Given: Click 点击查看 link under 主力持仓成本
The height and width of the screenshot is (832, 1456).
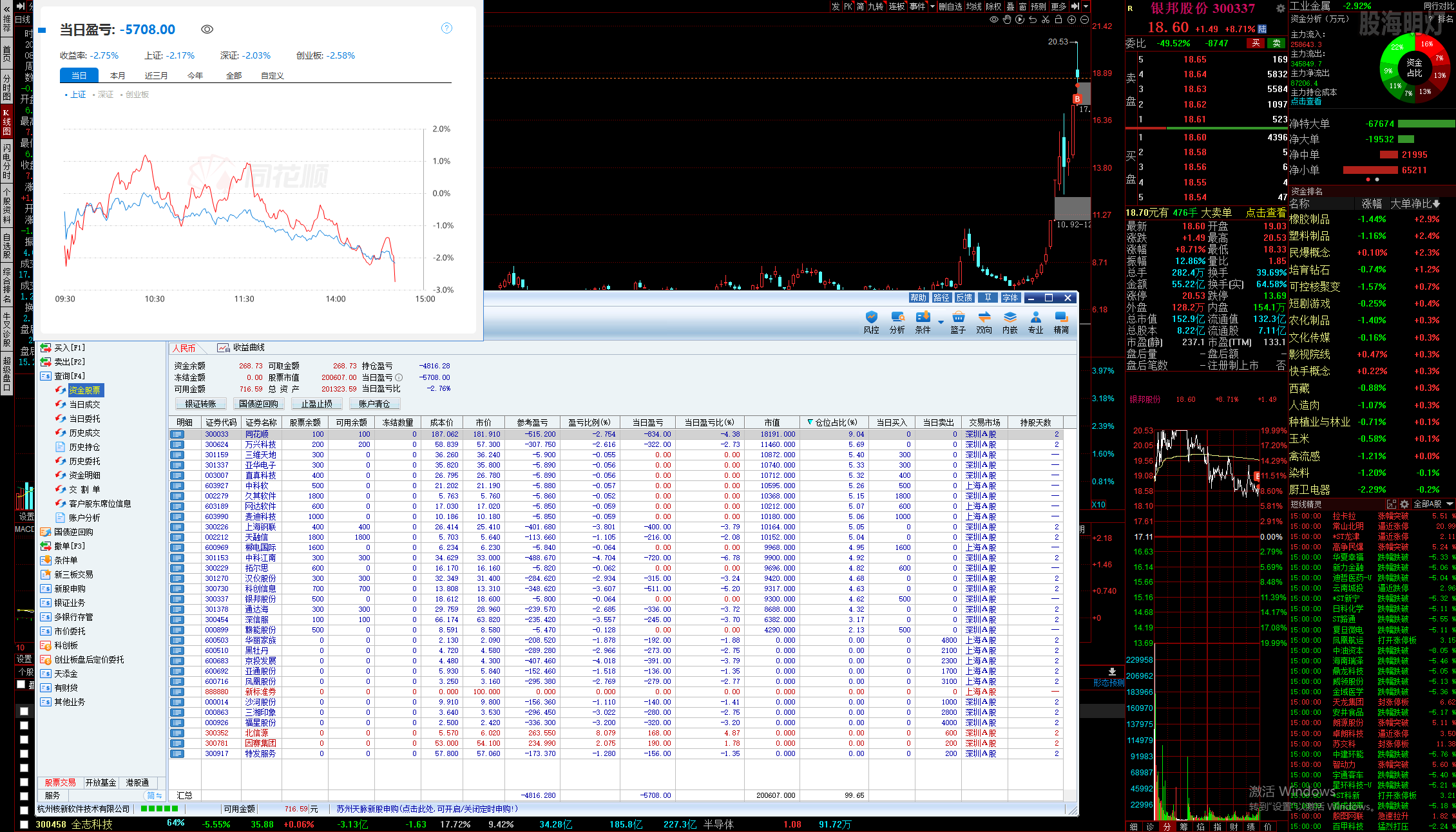Looking at the screenshot, I should [1306, 102].
